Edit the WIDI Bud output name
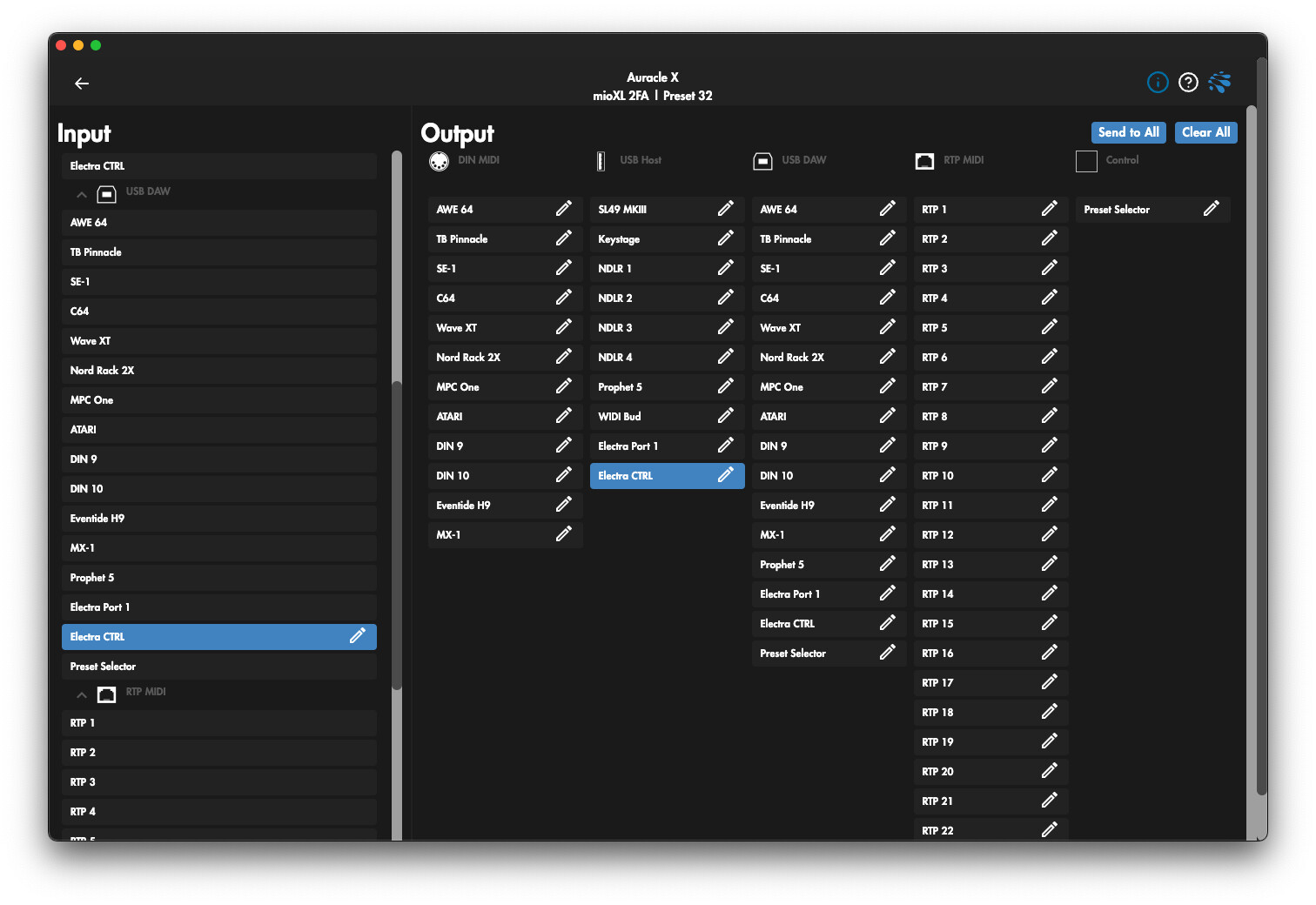Image resolution: width=1316 pixels, height=905 pixels. pyautogui.click(x=726, y=416)
